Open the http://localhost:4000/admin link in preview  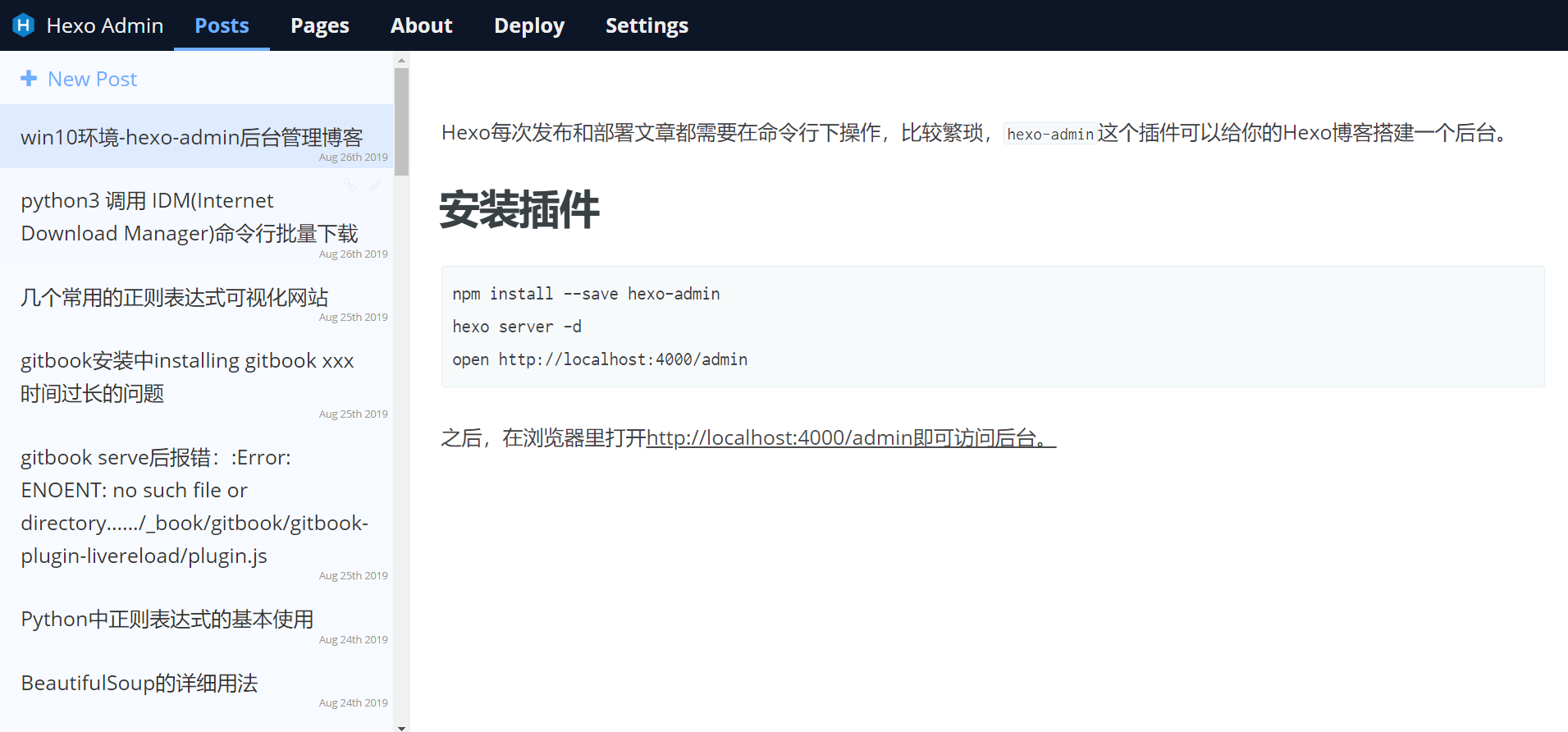click(851, 438)
